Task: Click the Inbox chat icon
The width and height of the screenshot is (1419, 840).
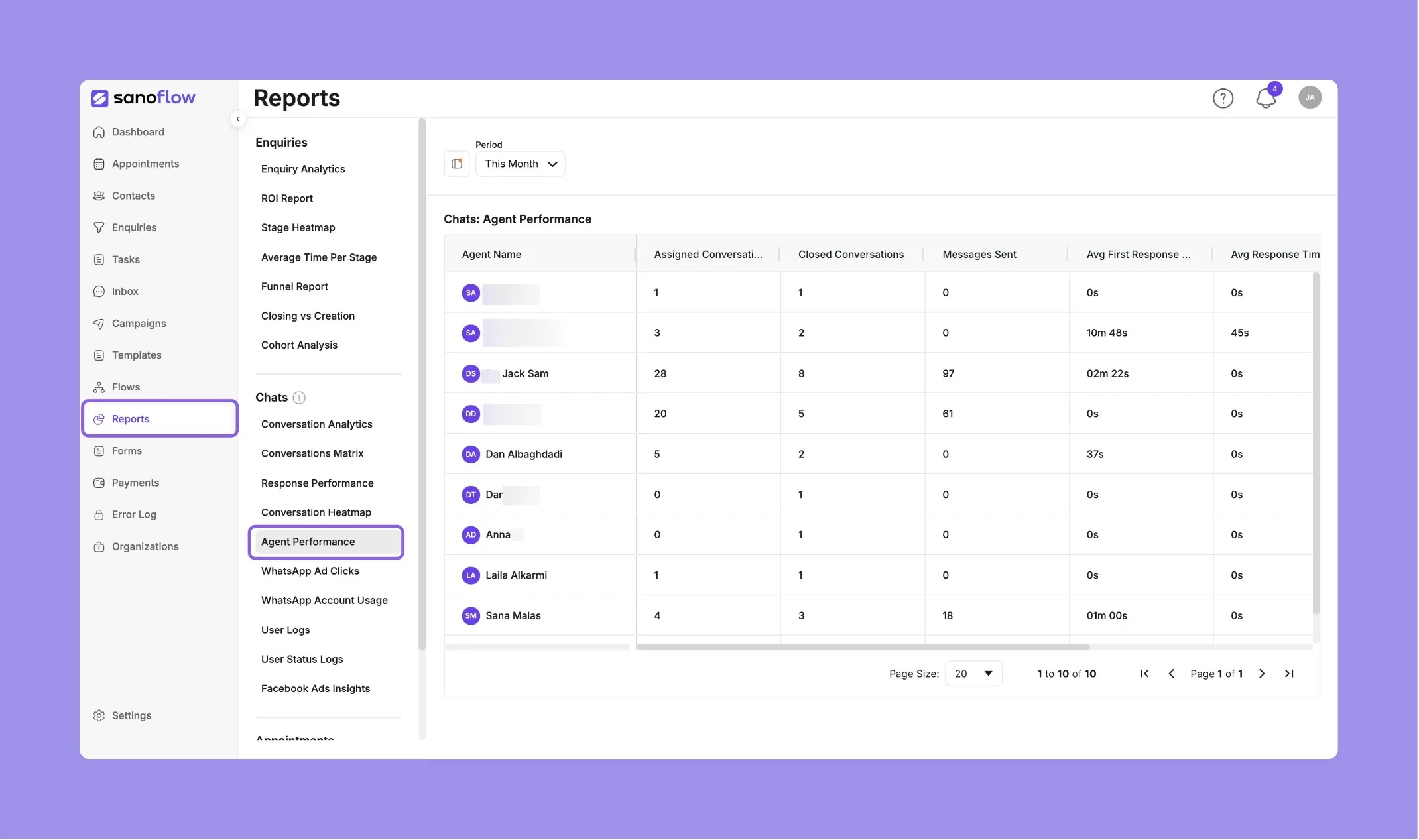Action: click(x=99, y=291)
